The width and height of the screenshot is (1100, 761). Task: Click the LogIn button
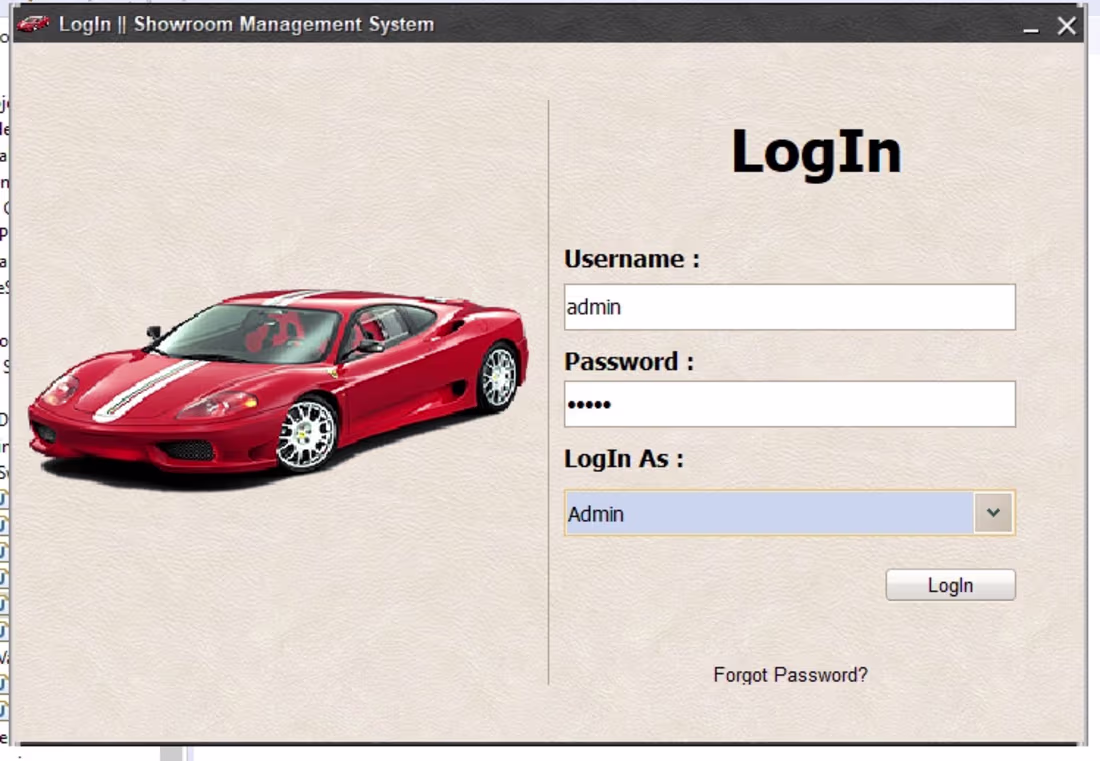click(950, 584)
